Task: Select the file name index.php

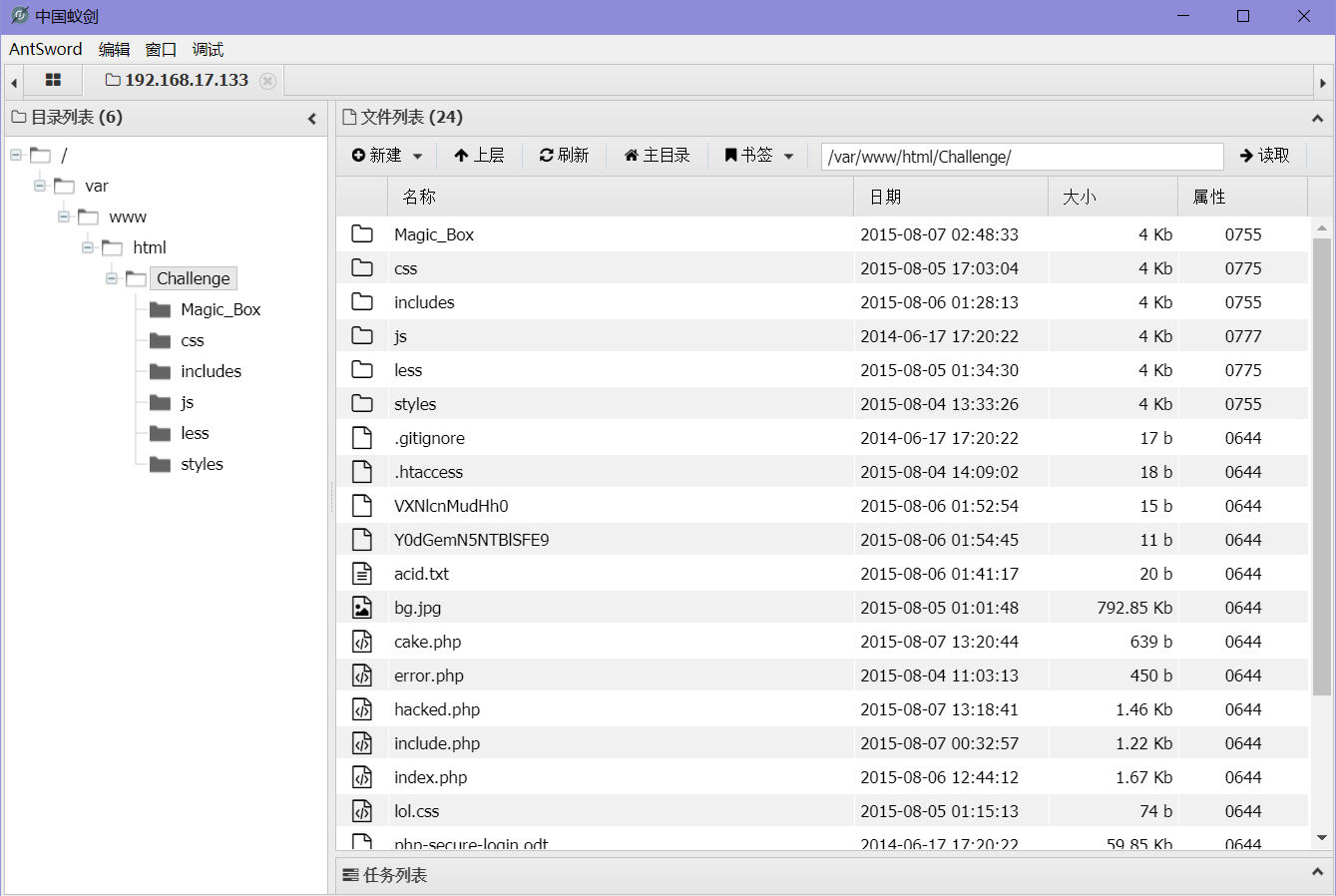Action: click(x=430, y=777)
